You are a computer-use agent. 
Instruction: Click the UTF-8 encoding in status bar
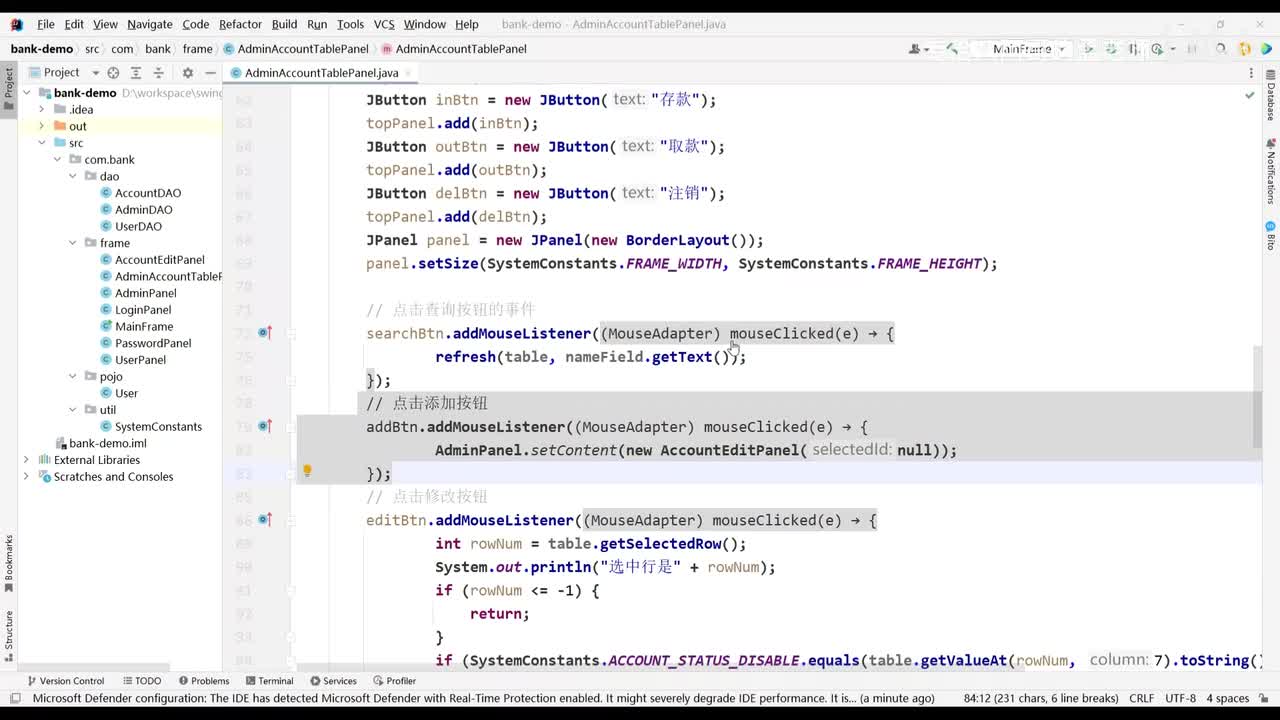pos(1180,698)
